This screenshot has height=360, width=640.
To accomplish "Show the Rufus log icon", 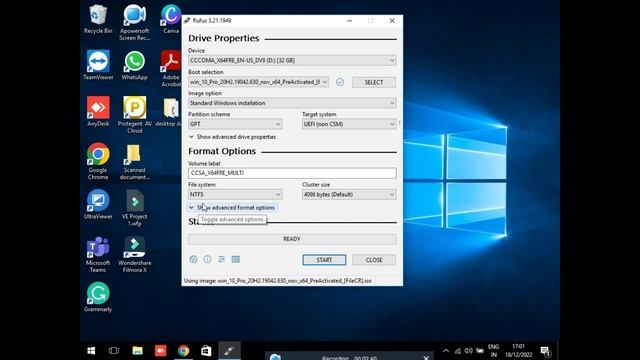I will tap(236, 259).
